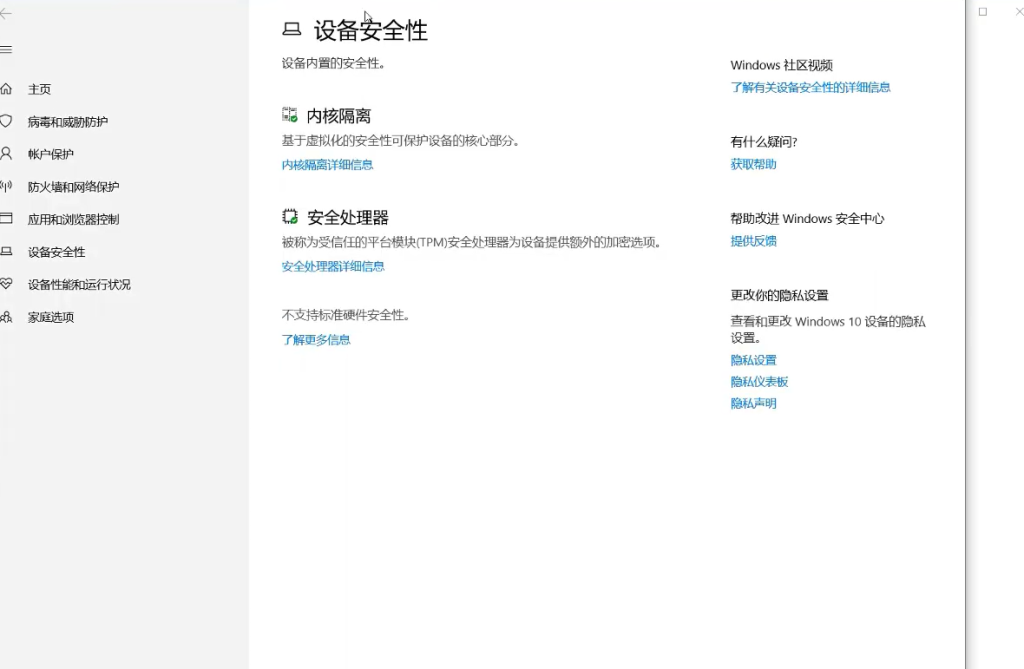Click the 内核隔离 heading icon

290,115
